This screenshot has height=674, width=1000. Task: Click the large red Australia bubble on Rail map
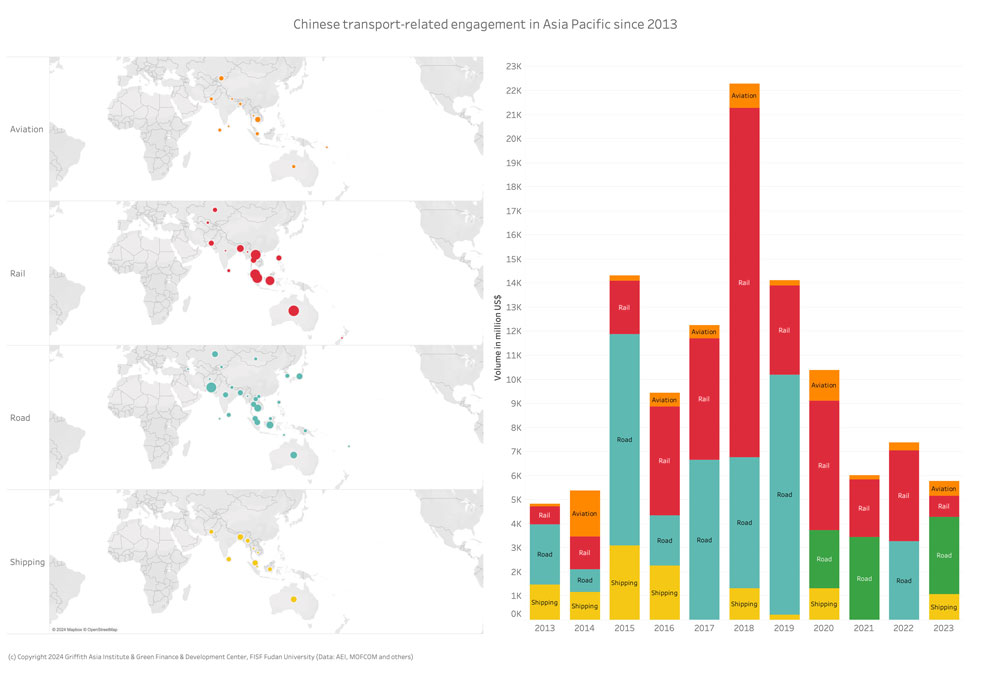[x=293, y=311]
